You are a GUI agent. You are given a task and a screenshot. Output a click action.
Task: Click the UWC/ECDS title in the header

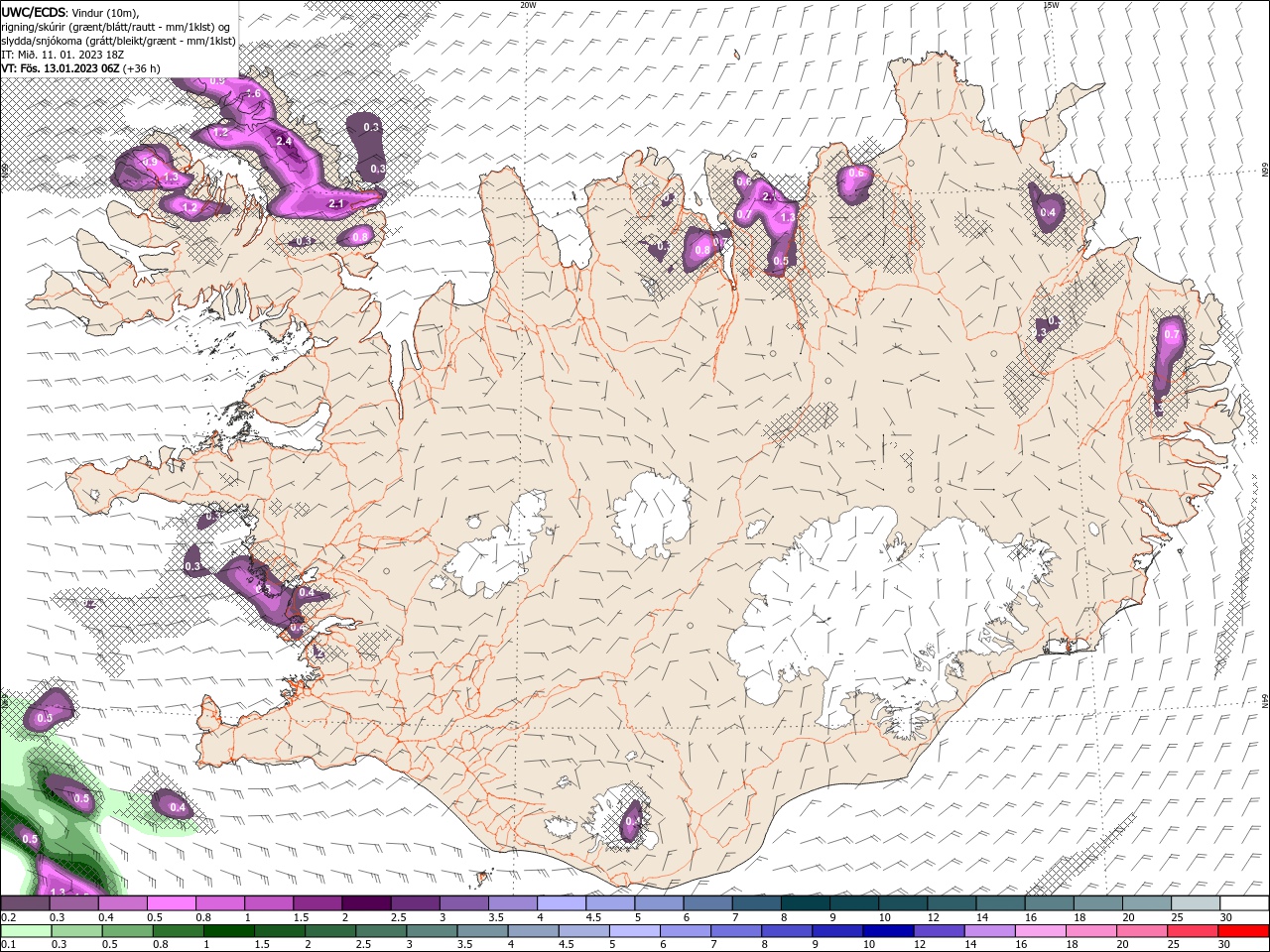[34, 12]
